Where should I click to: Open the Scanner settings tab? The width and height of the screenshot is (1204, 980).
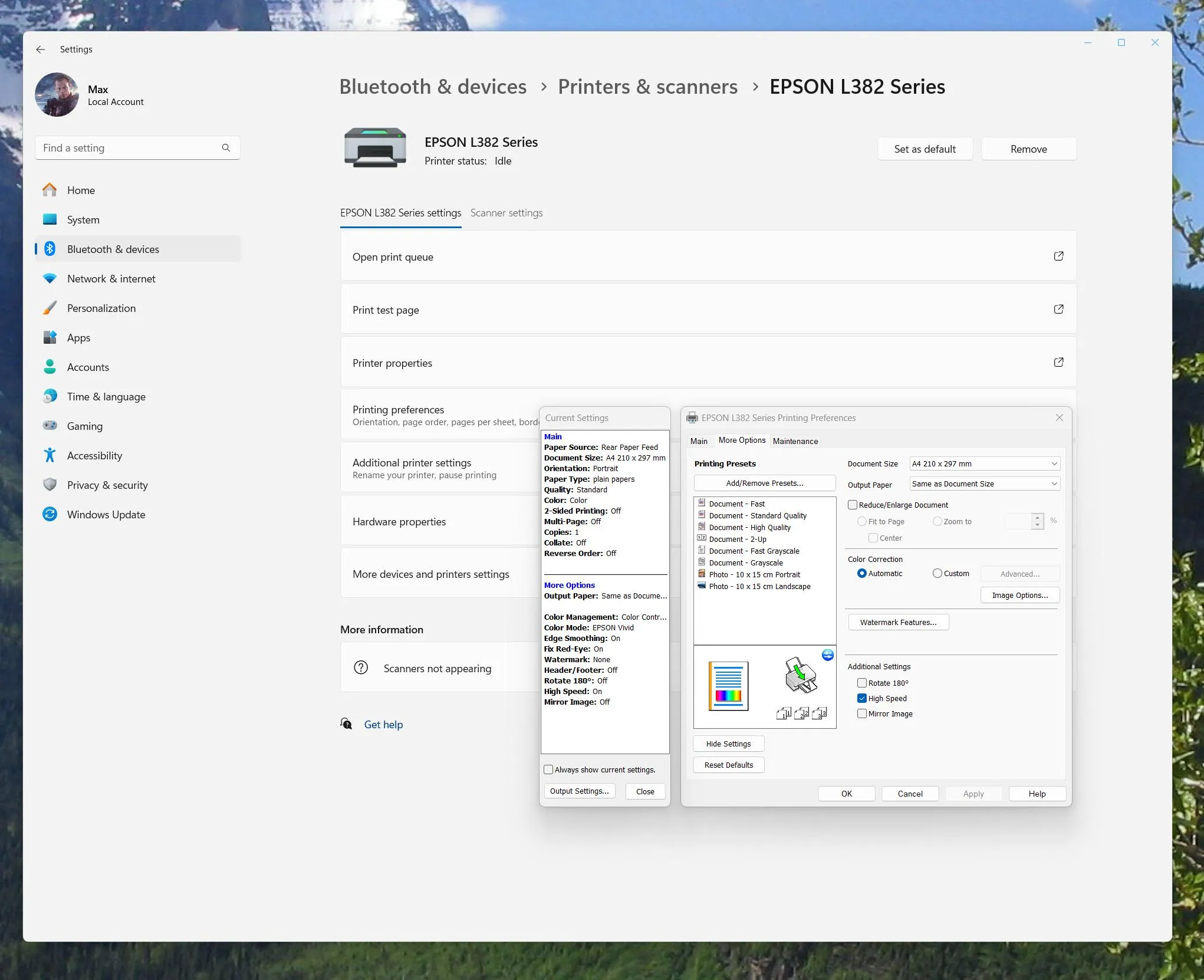click(506, 213)
